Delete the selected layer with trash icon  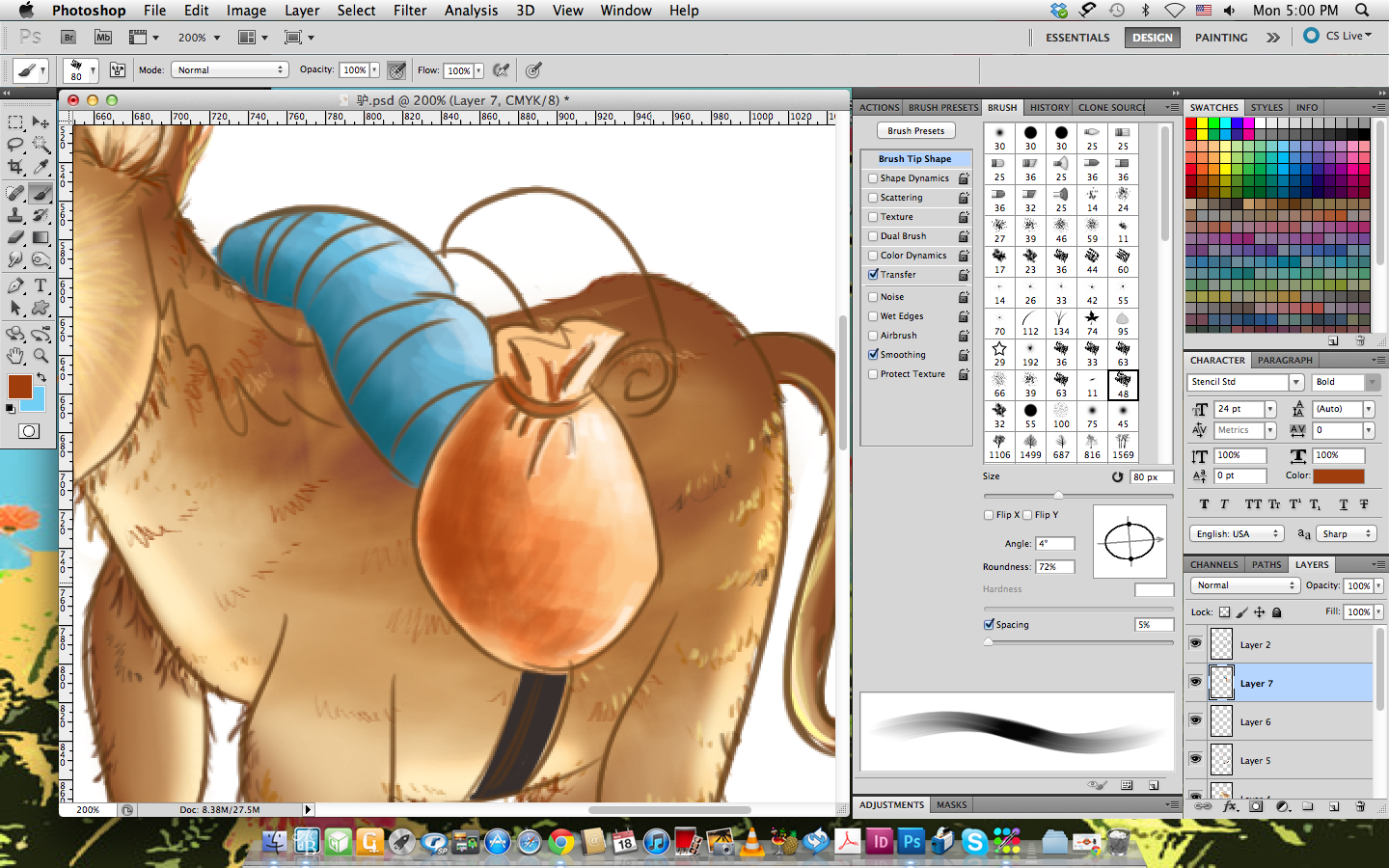pyautogui.click(x=1360, y=806)
